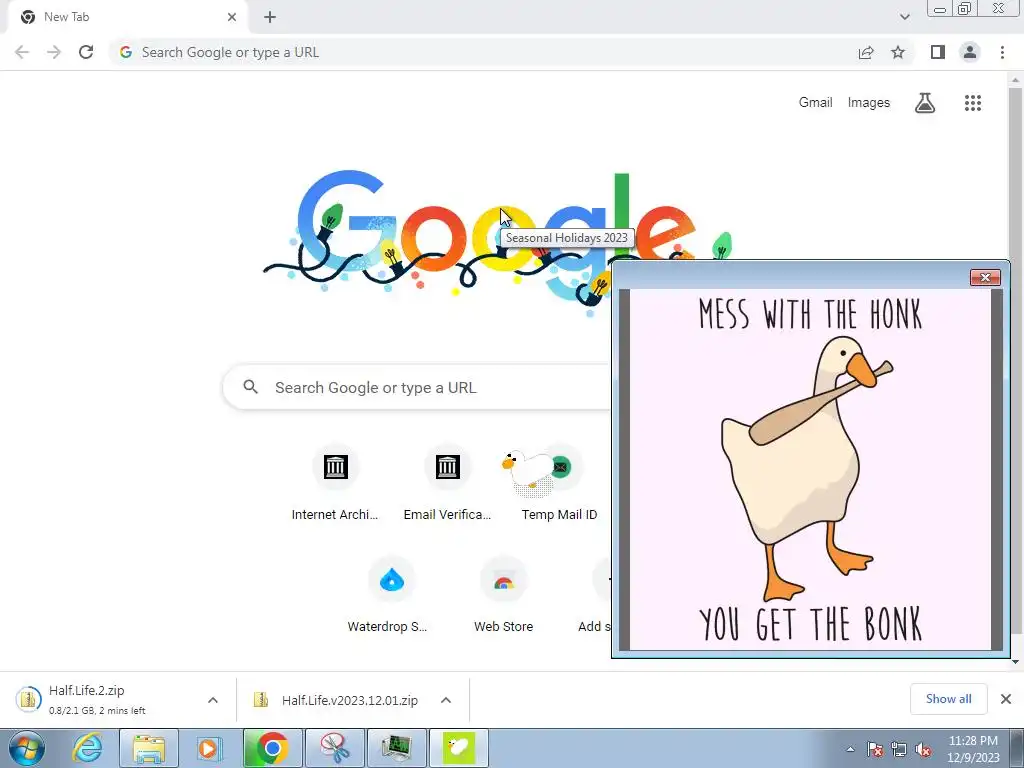
Task: Click the scroll down arrow of page
Action: (1015, 661)
